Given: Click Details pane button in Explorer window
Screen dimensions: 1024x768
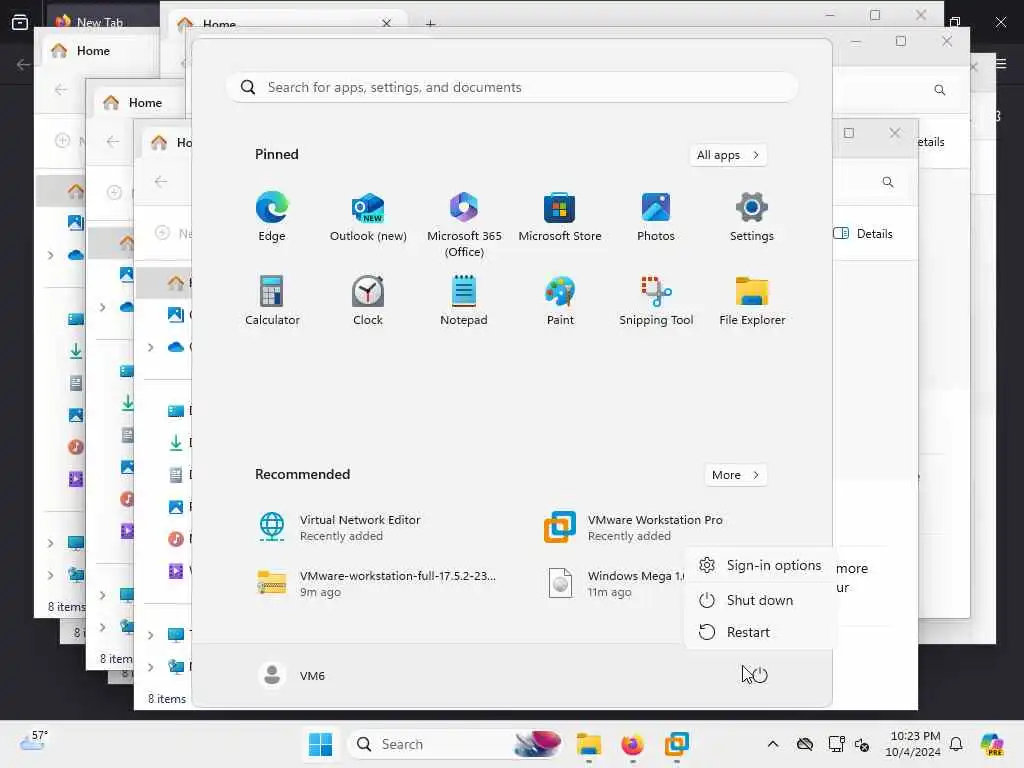Looking at the screenshot, I should pos(863,234).
